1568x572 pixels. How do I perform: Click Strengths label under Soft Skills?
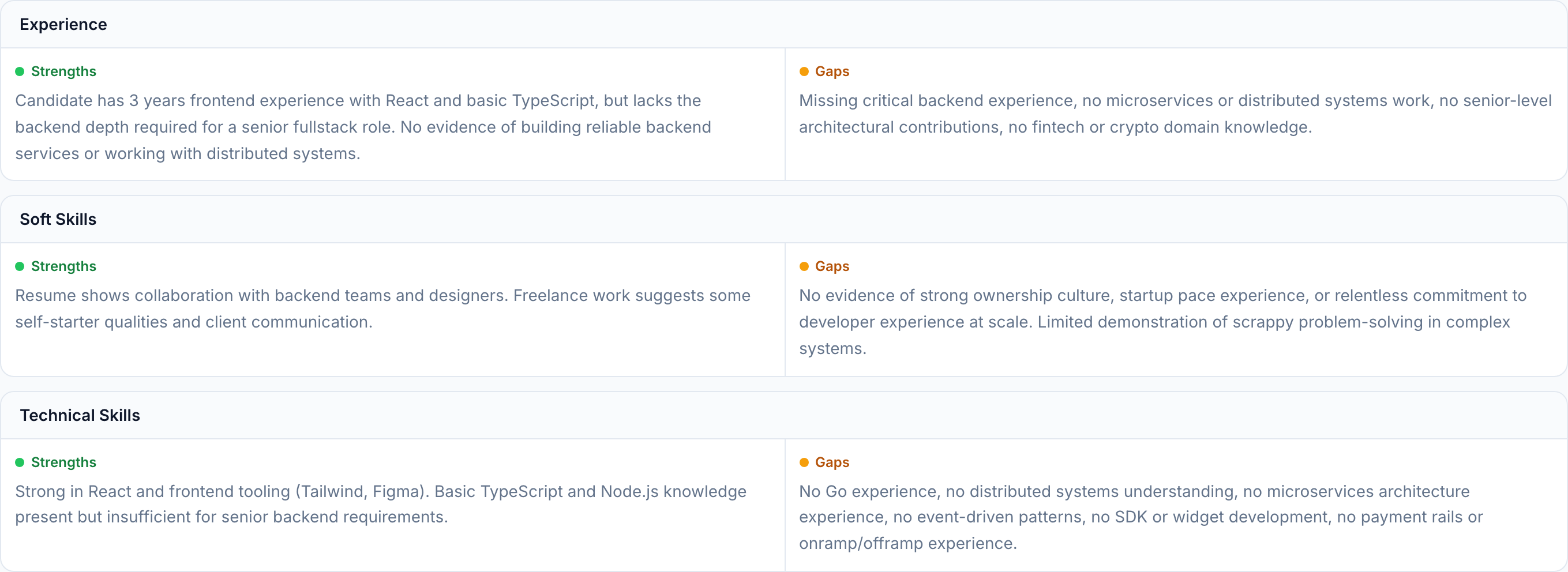coord(63,266)
